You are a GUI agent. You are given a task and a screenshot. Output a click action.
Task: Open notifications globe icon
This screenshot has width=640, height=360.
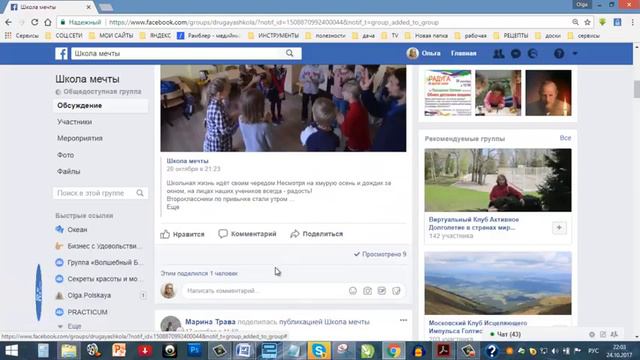533,53
